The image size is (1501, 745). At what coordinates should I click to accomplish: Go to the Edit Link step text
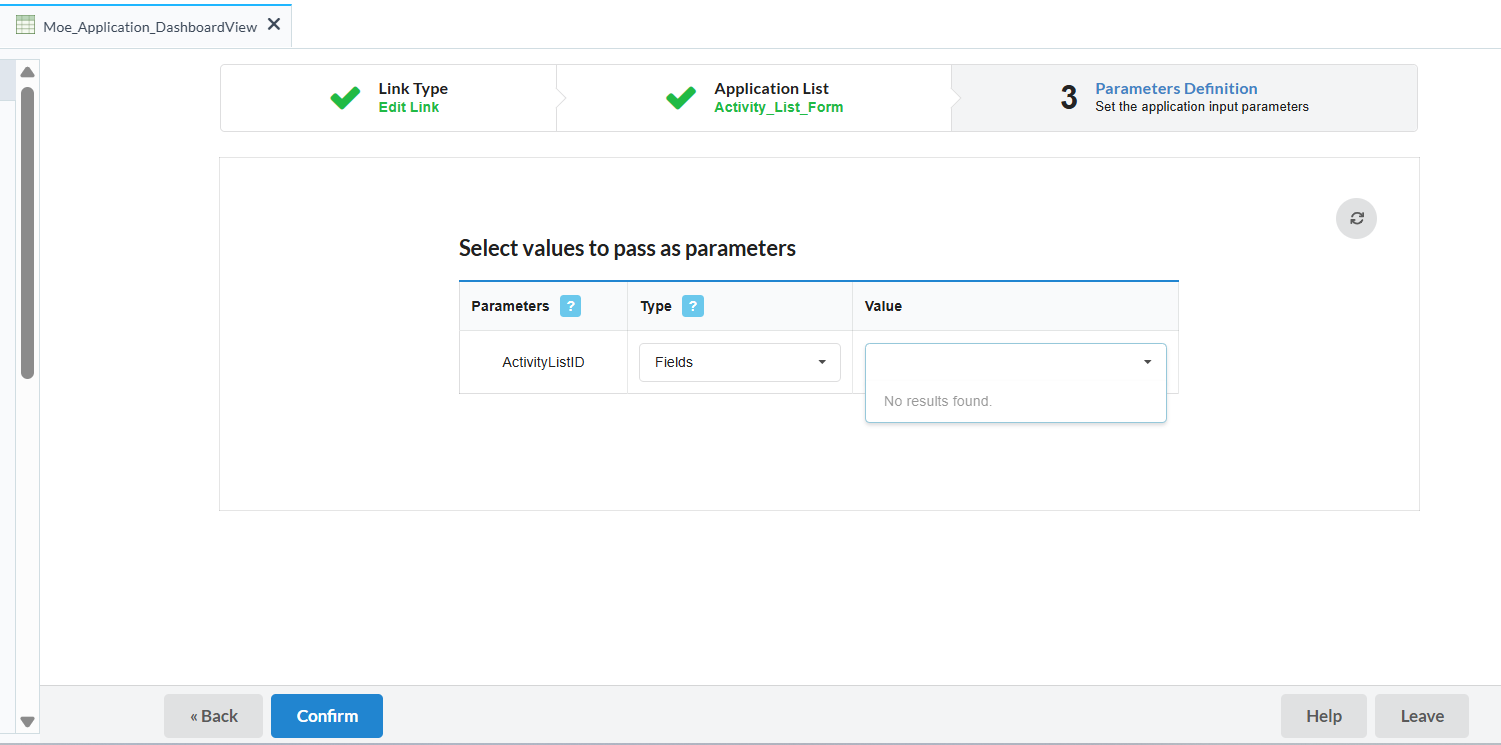408,107
